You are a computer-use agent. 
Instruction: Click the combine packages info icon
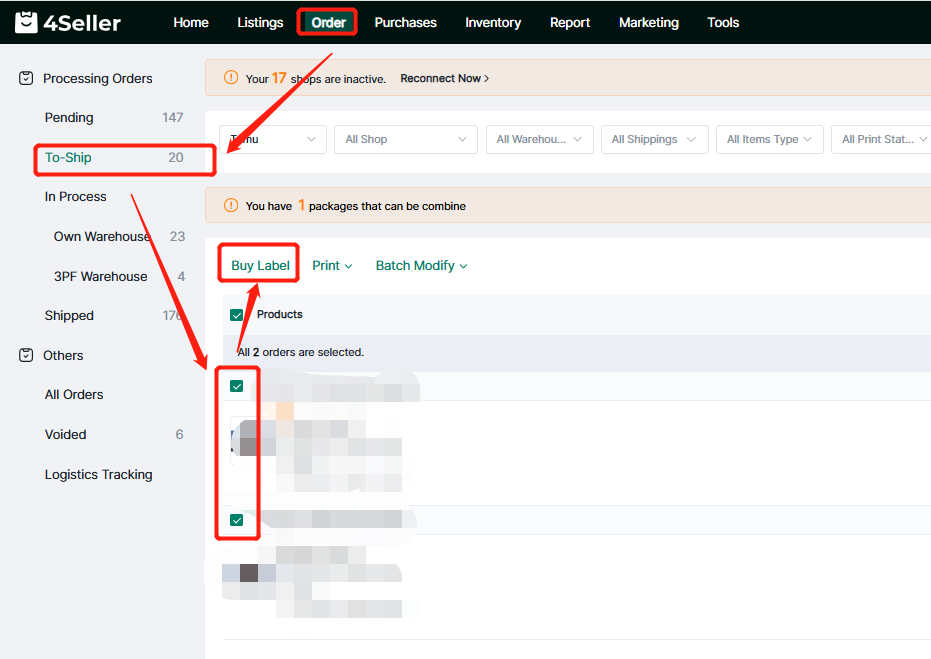point(231,206)
